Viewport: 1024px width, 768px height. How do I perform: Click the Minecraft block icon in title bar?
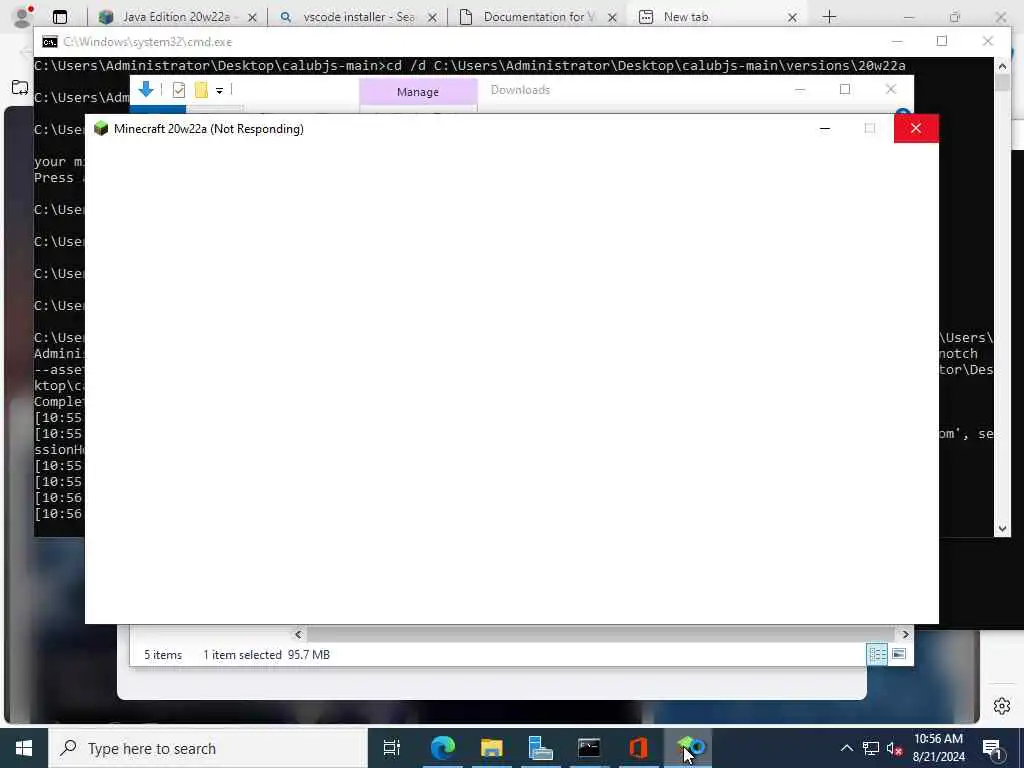(101, 128)
